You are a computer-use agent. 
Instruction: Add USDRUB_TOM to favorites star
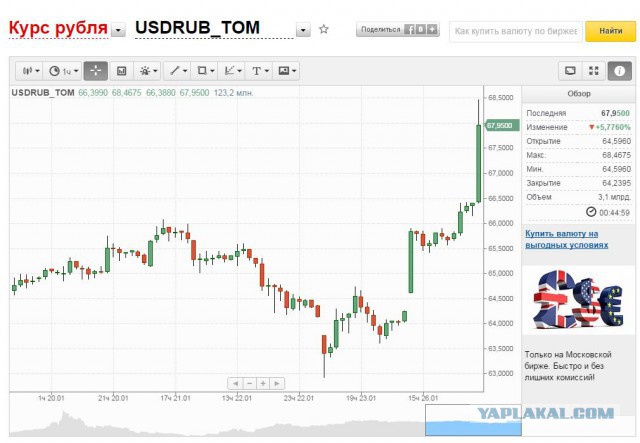324,29
